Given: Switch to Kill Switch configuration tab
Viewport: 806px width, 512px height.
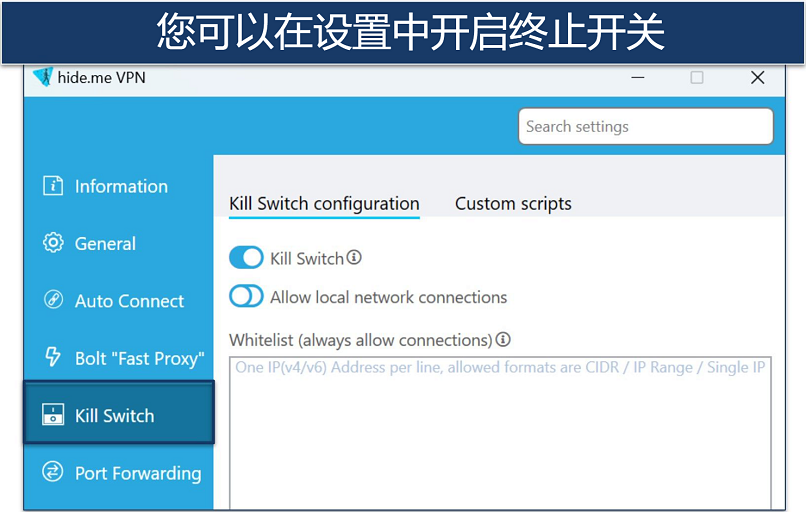Looking at the screenshot, I should pyautogui.click(x=324, y=203).
